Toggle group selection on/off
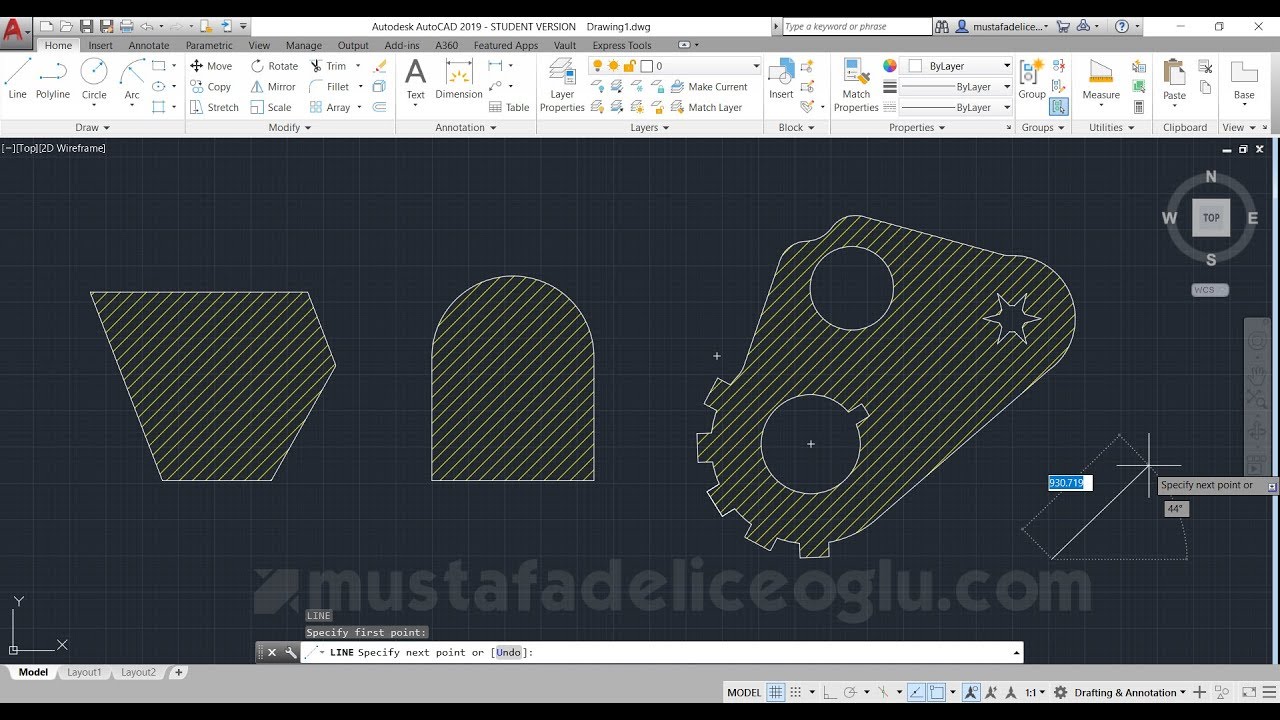This screenshot has width=1280, height=720. (1059, 107)
